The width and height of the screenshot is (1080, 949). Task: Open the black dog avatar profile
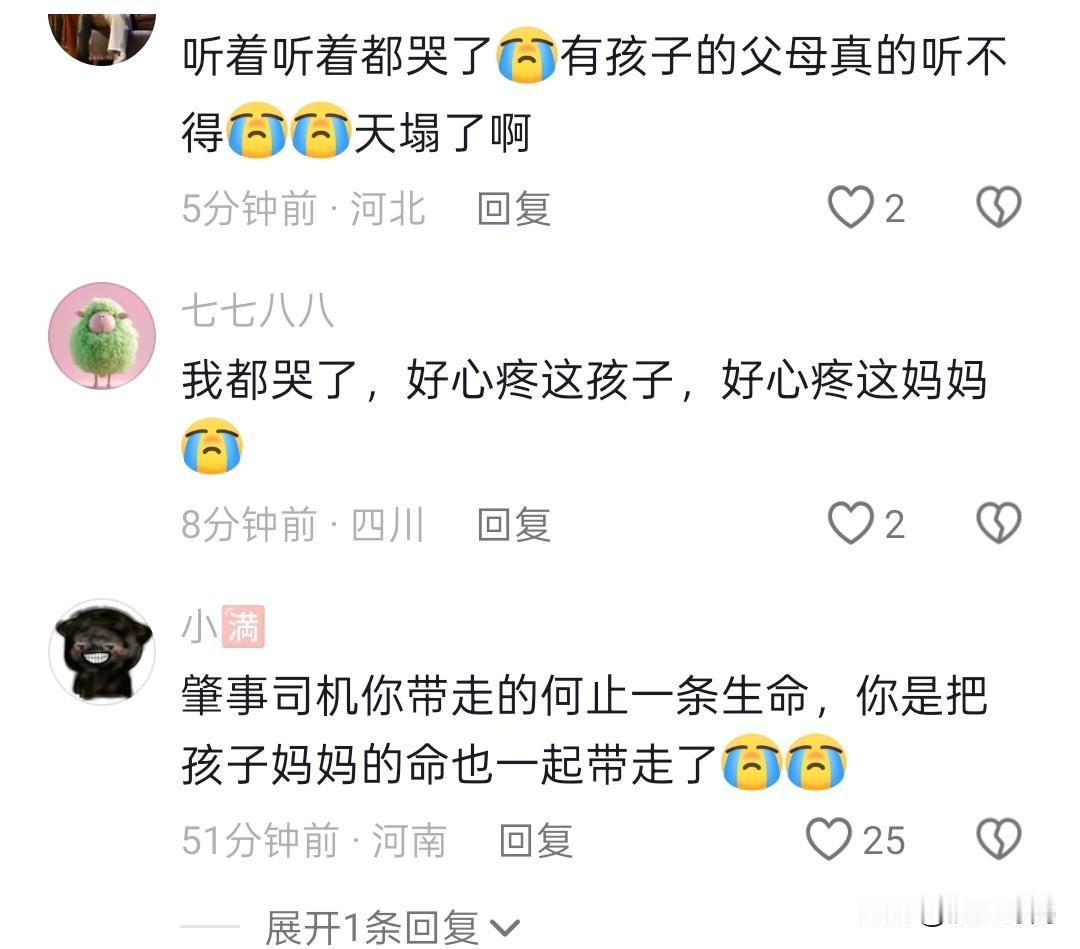pyautogui.click(x=102, y=651)
